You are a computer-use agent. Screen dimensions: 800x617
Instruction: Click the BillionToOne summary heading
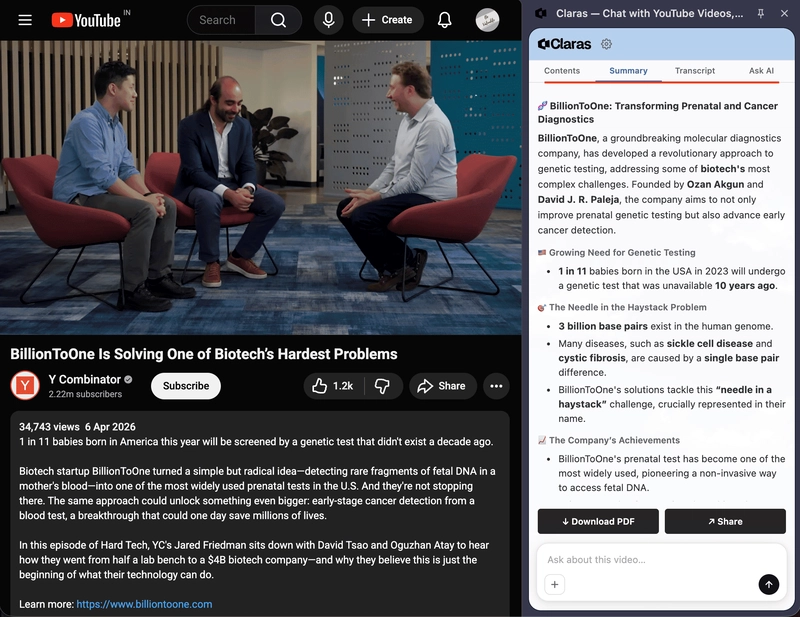658,112
